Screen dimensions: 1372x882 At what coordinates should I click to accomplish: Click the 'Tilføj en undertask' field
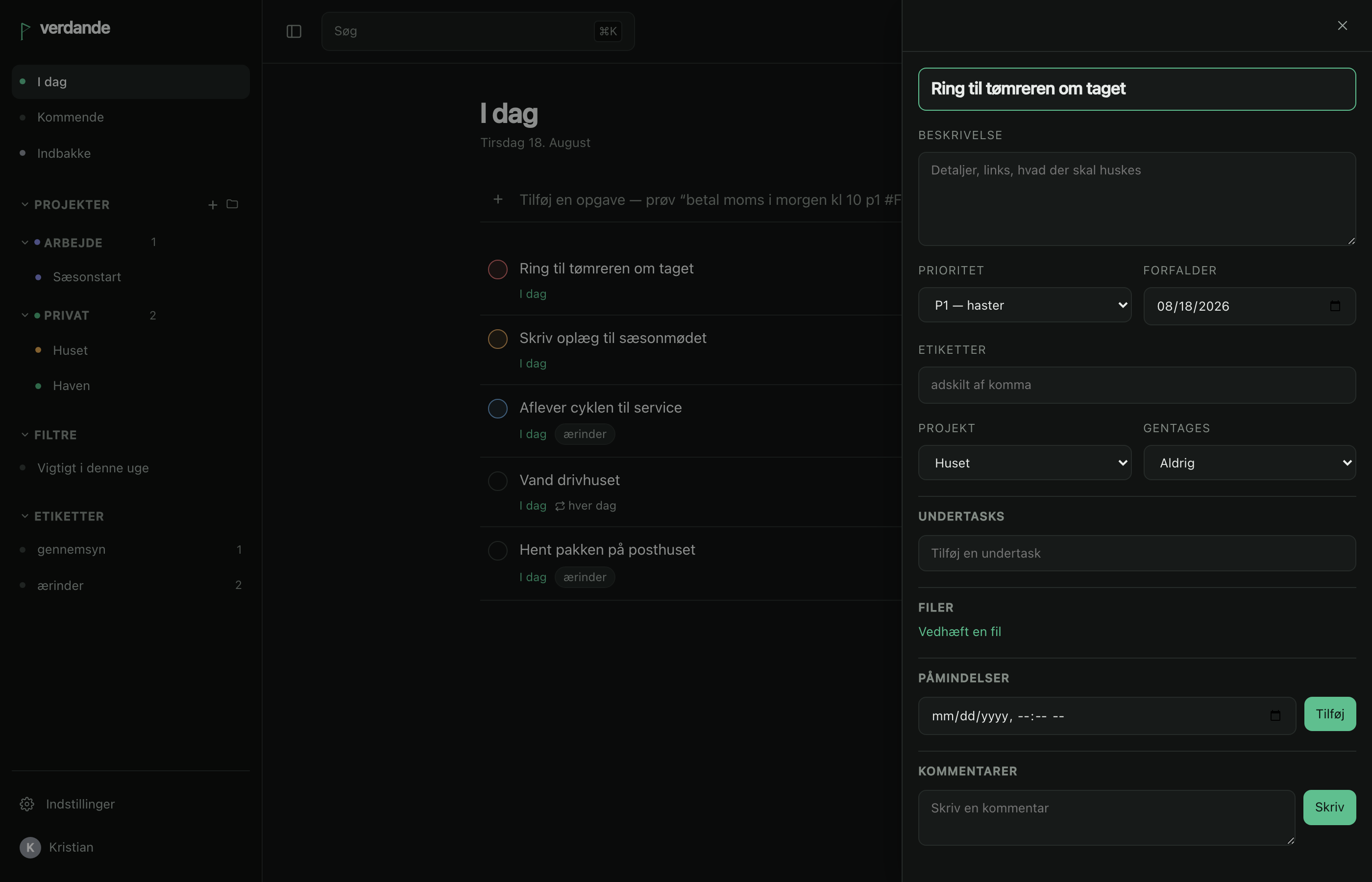point(1137,553)
